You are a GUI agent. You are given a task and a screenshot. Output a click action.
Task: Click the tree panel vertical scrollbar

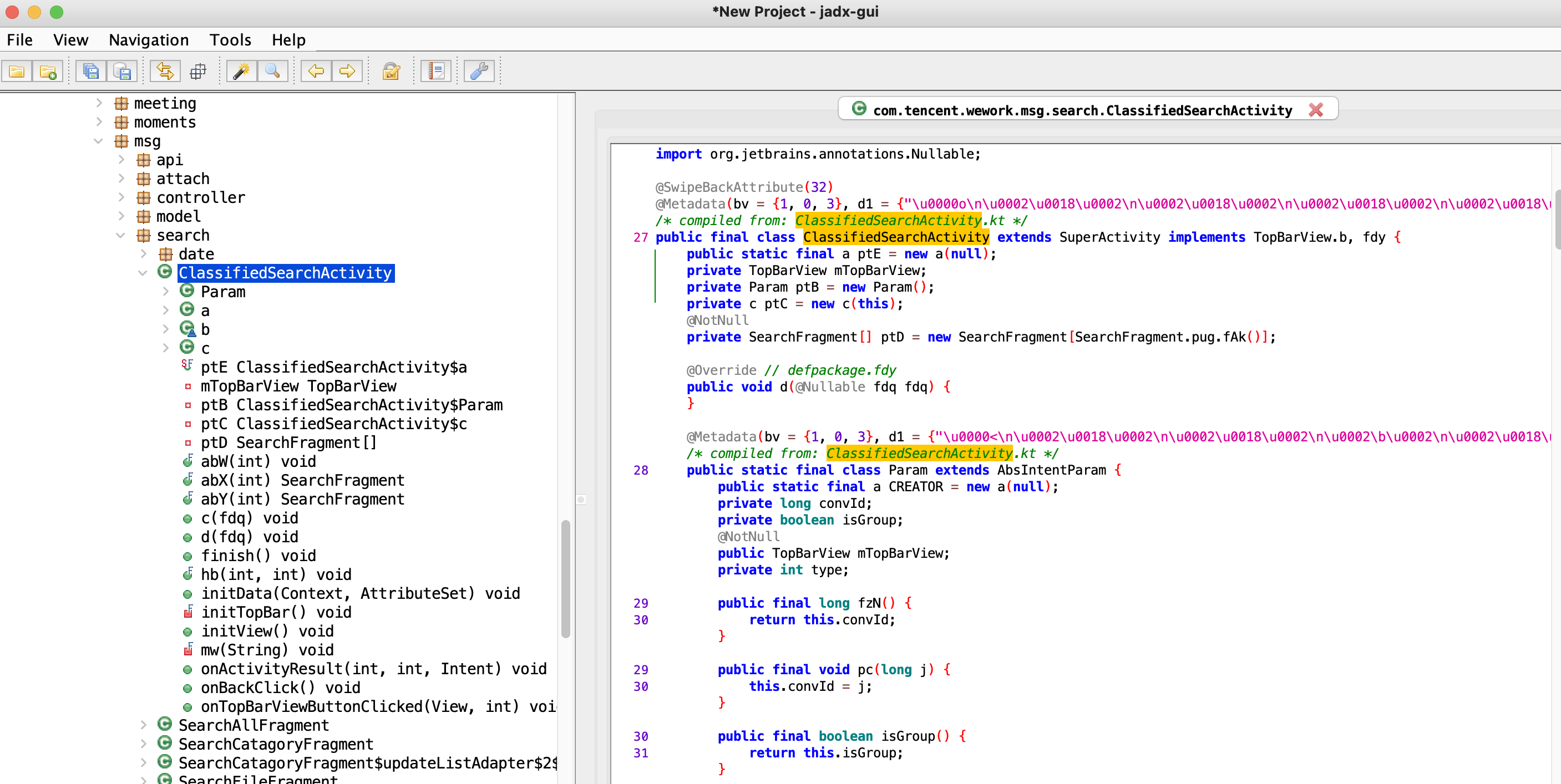[x=565, y=579]
